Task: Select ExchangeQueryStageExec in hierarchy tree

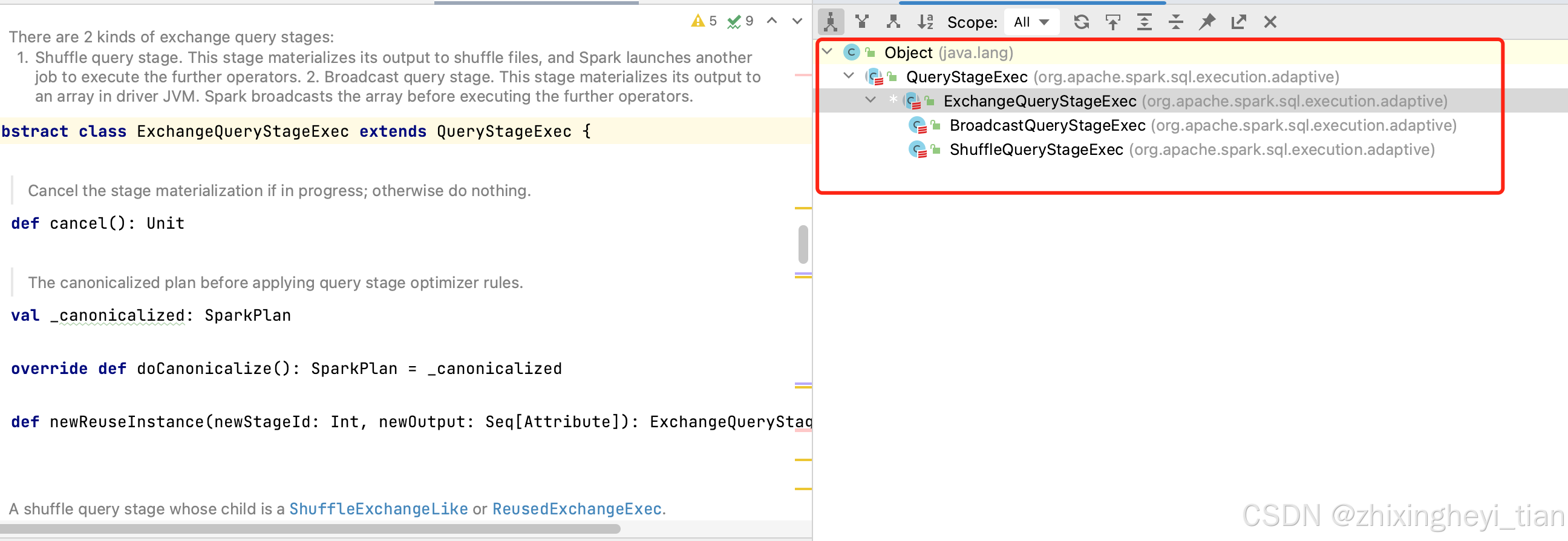Action: [x=1195, y=100]
